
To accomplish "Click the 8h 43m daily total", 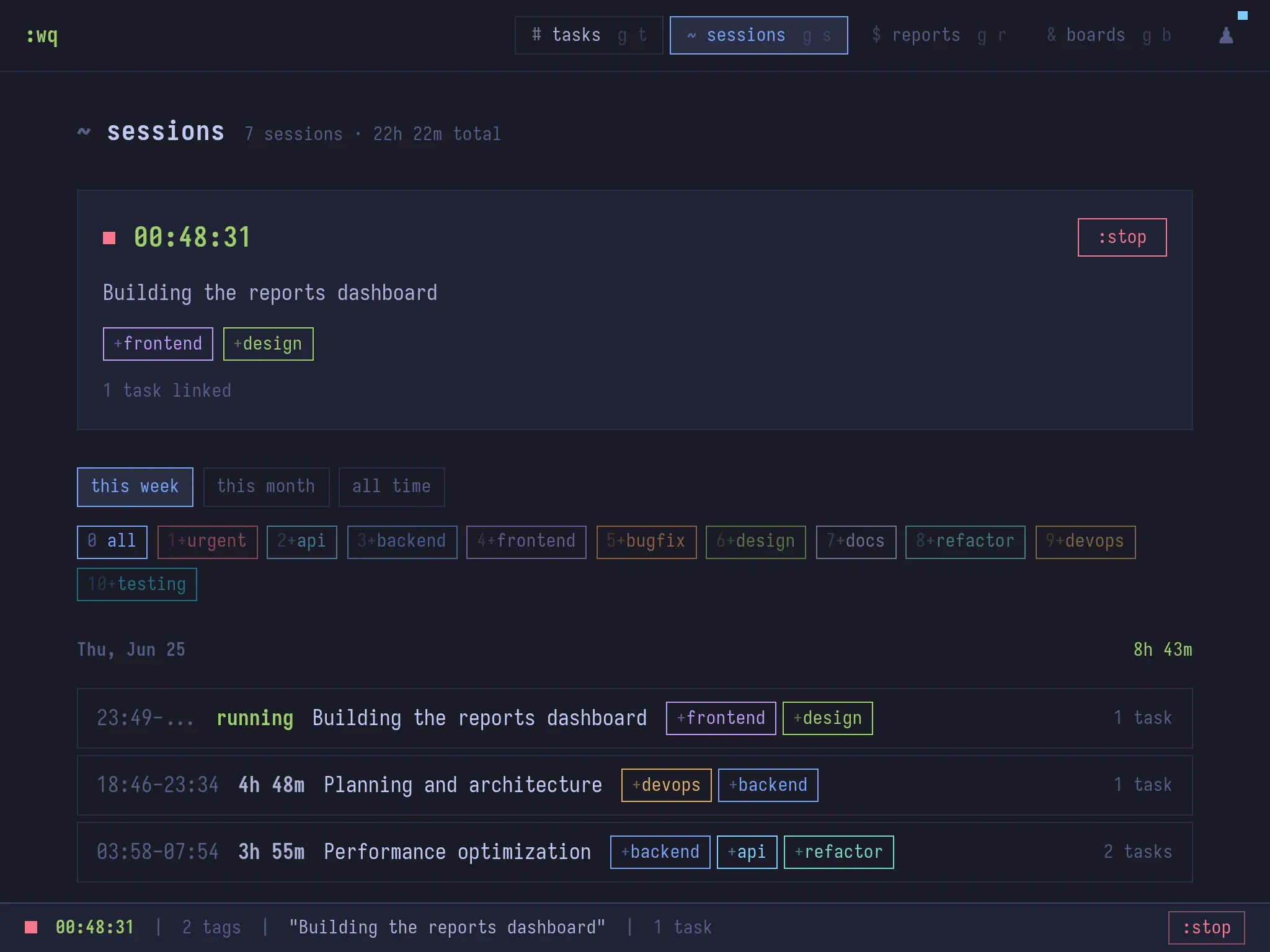I will click(x=1163, y=650).
